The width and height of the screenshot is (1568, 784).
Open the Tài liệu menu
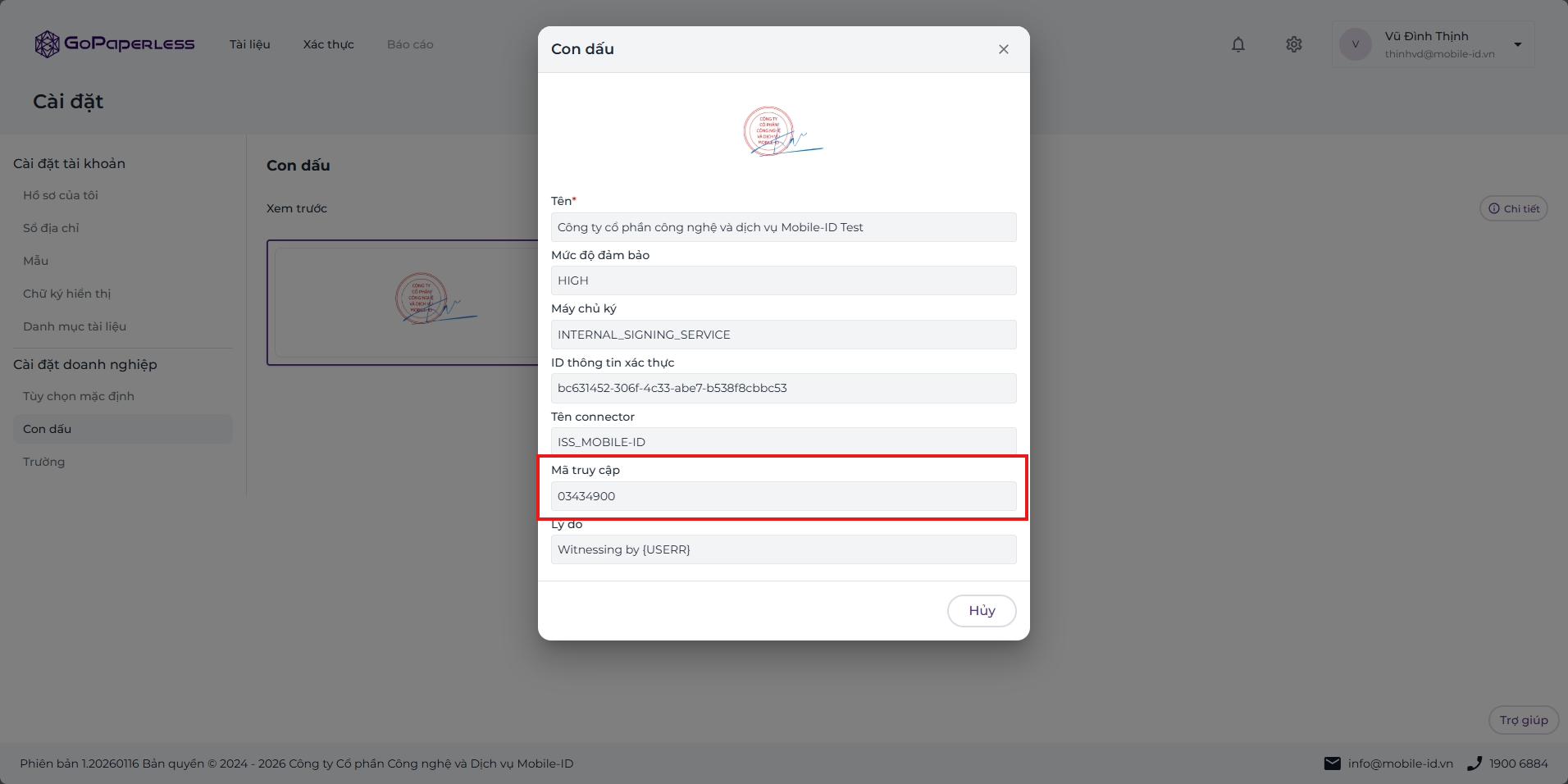coord(250,44)
